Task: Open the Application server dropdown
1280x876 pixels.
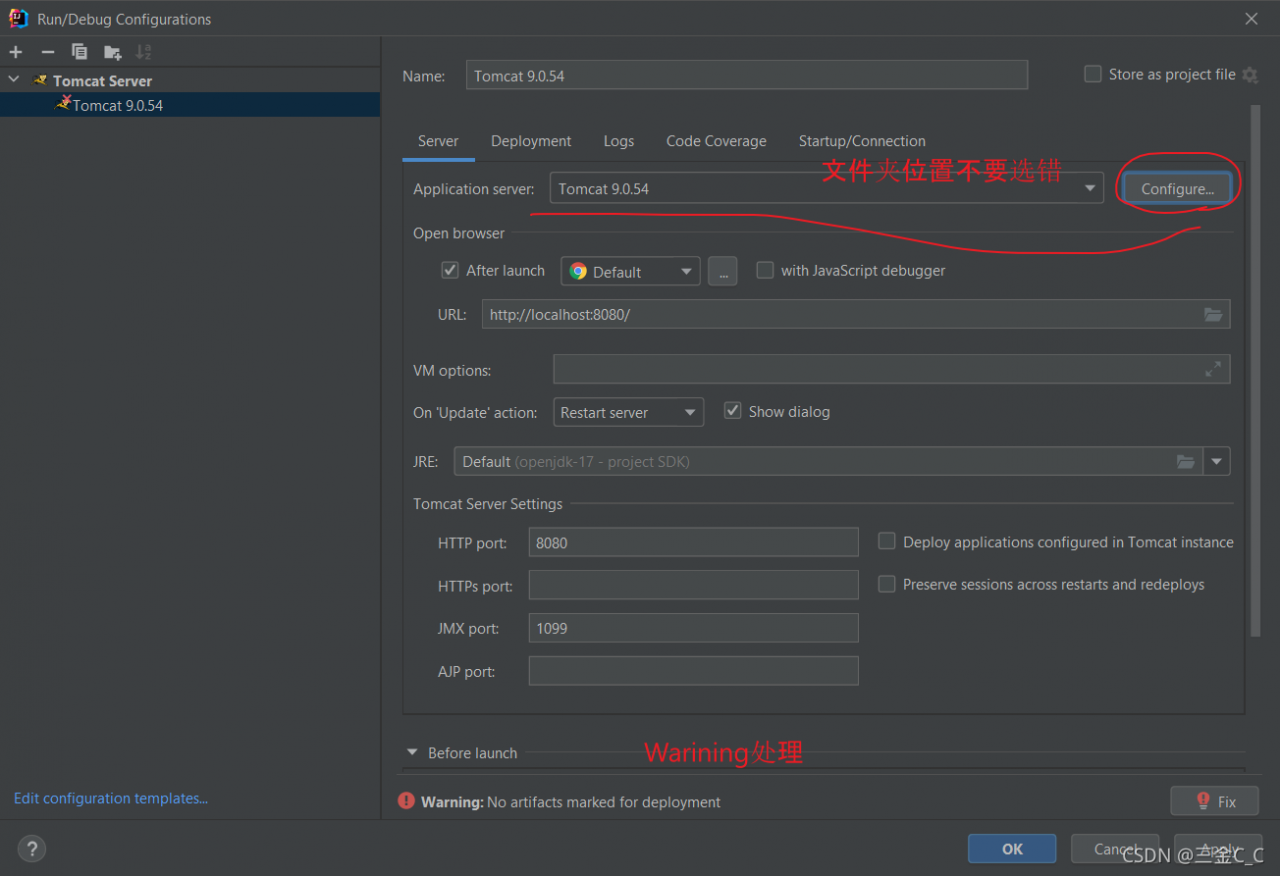Action: click(826, 188)
